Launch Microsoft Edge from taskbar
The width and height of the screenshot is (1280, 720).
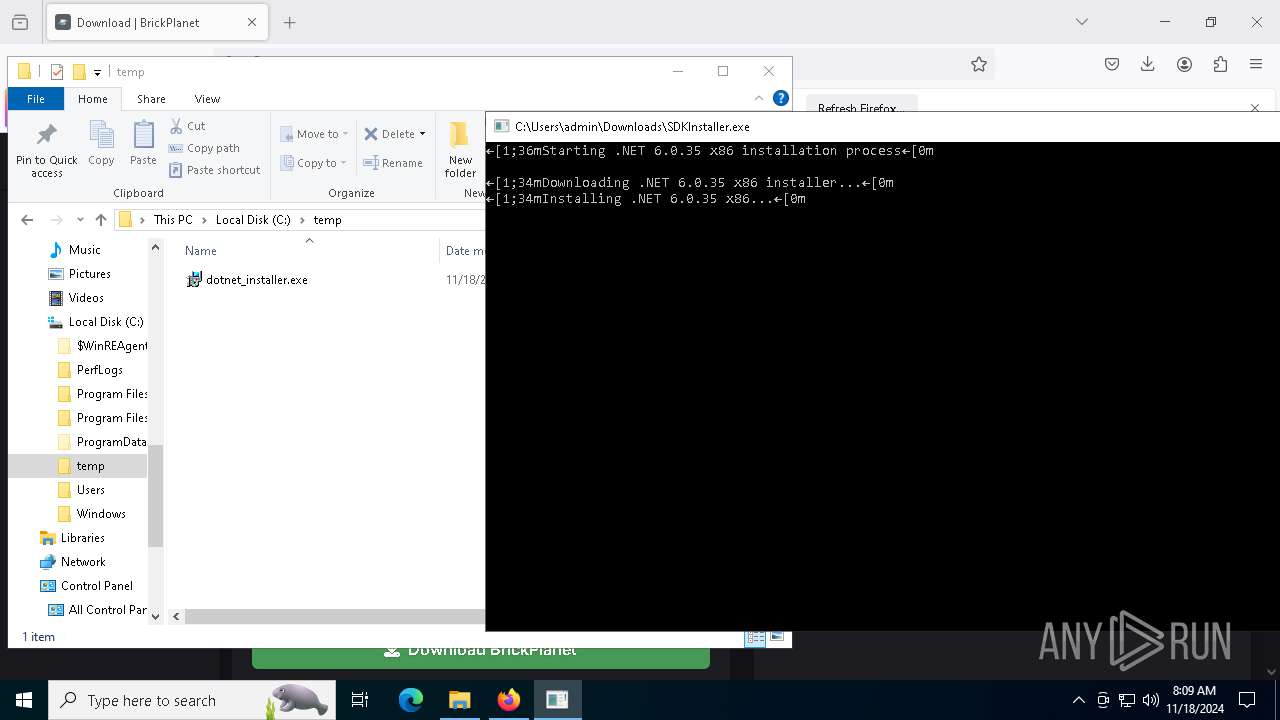click(x=411, y=700)
